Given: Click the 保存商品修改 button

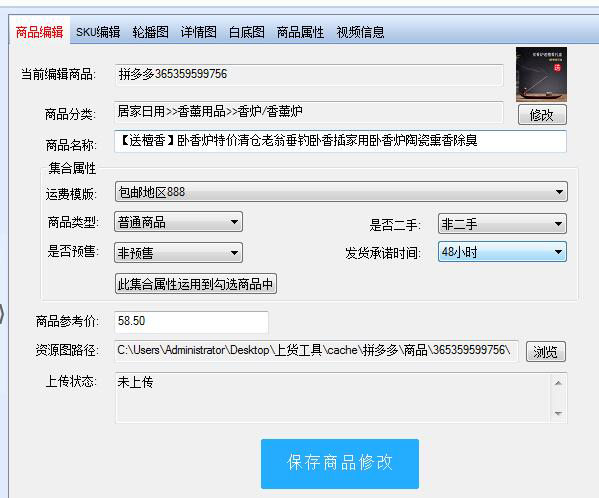Looking at the screenshot, I should point(340,464).
